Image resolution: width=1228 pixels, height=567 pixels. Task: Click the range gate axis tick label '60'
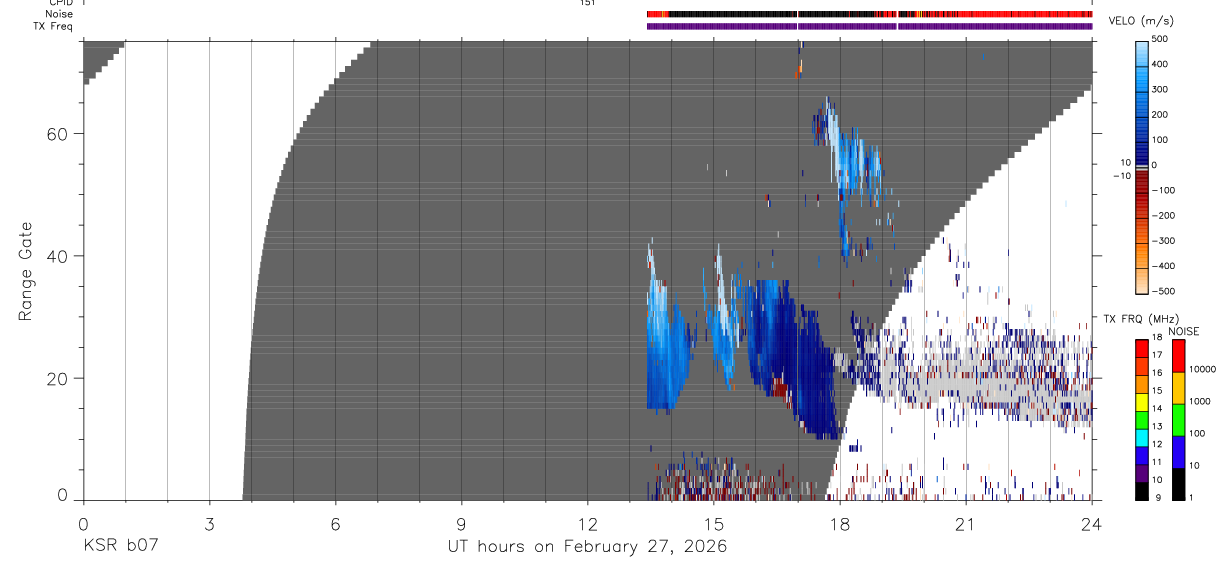coord(58,133)
